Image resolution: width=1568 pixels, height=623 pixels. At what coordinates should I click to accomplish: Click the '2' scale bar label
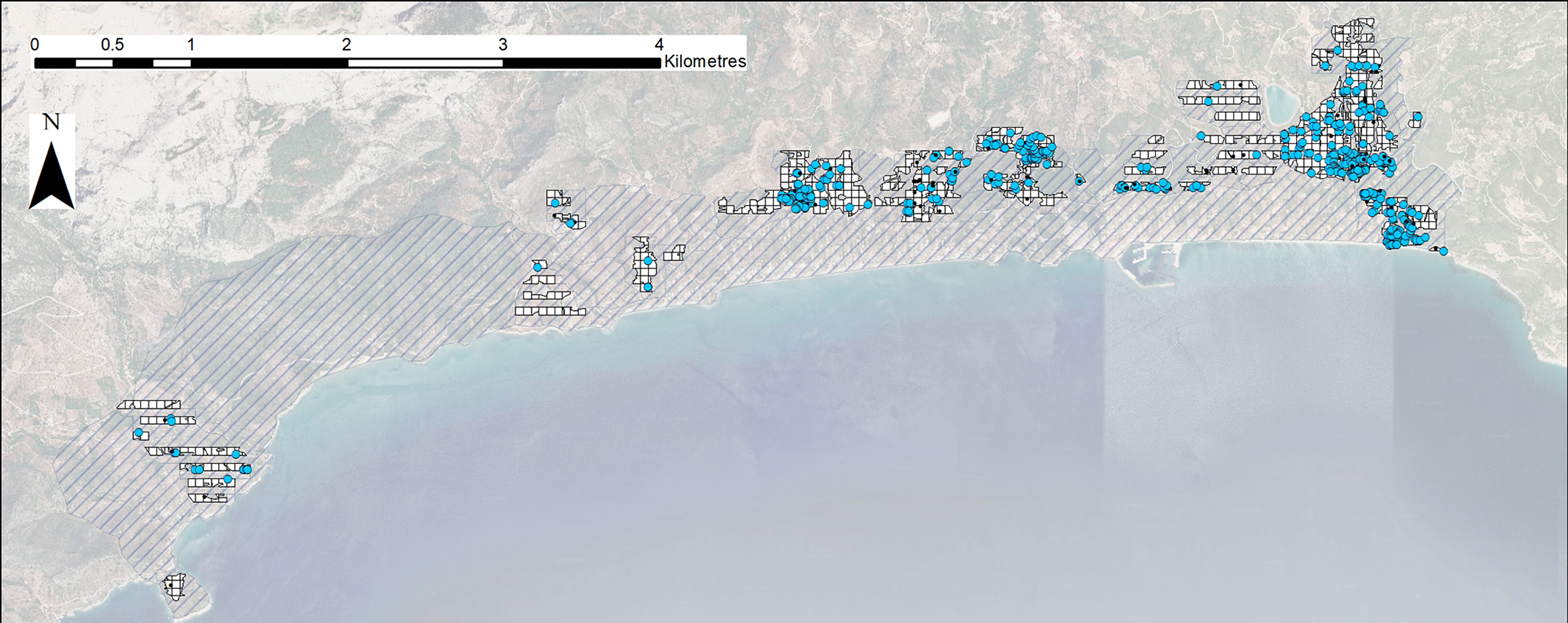346,45
